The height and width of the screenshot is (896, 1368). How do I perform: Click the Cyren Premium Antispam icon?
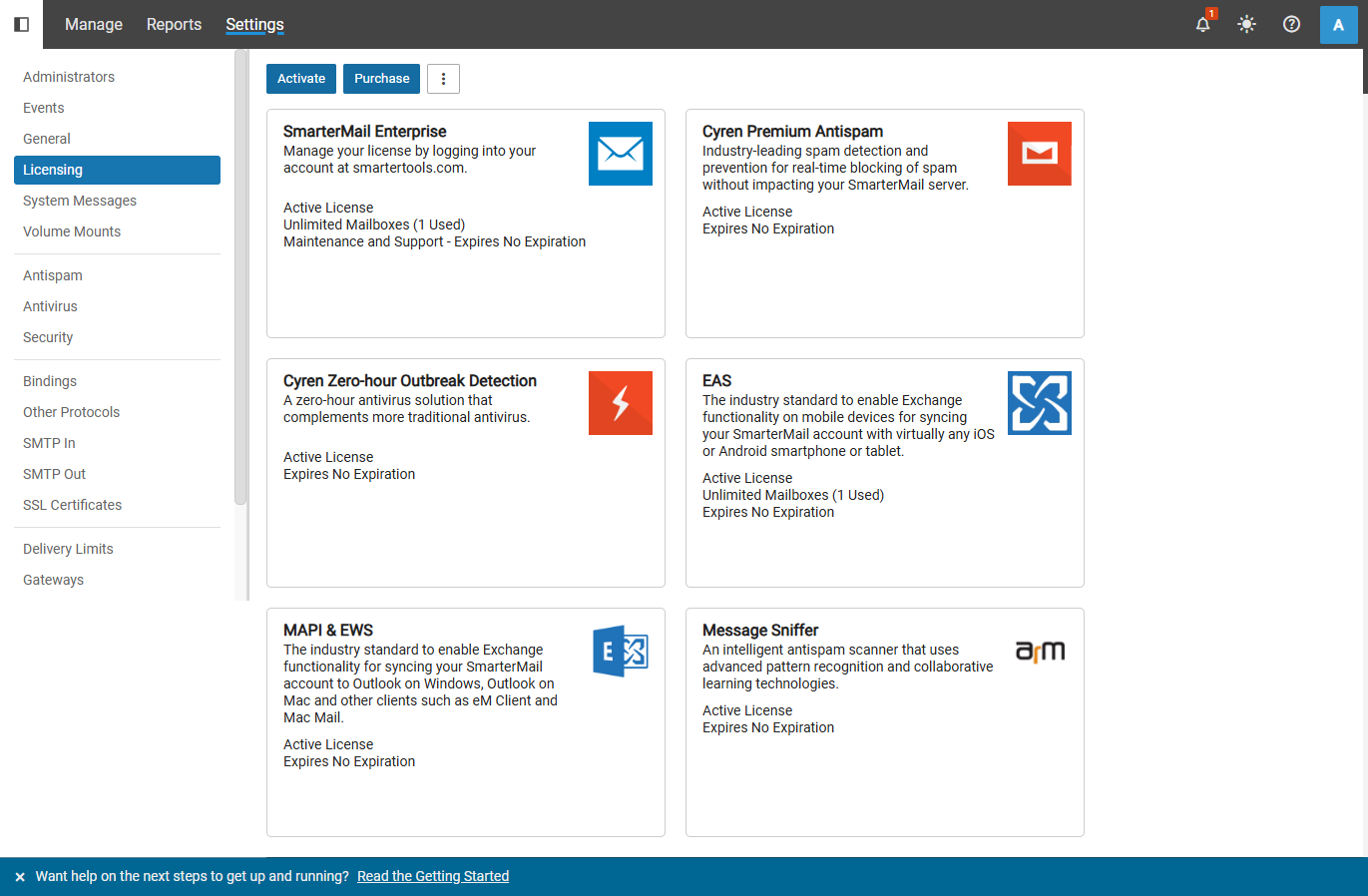(1039, 154)
